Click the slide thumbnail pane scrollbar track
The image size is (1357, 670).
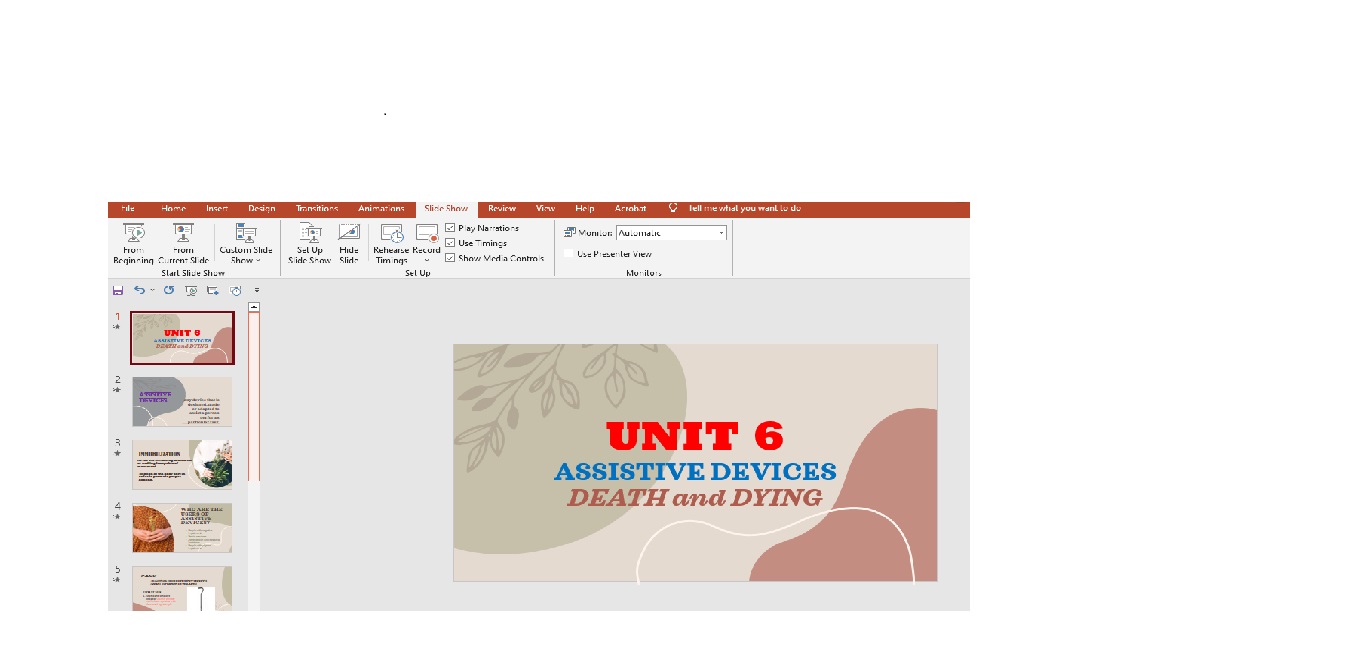coord(254,545)
